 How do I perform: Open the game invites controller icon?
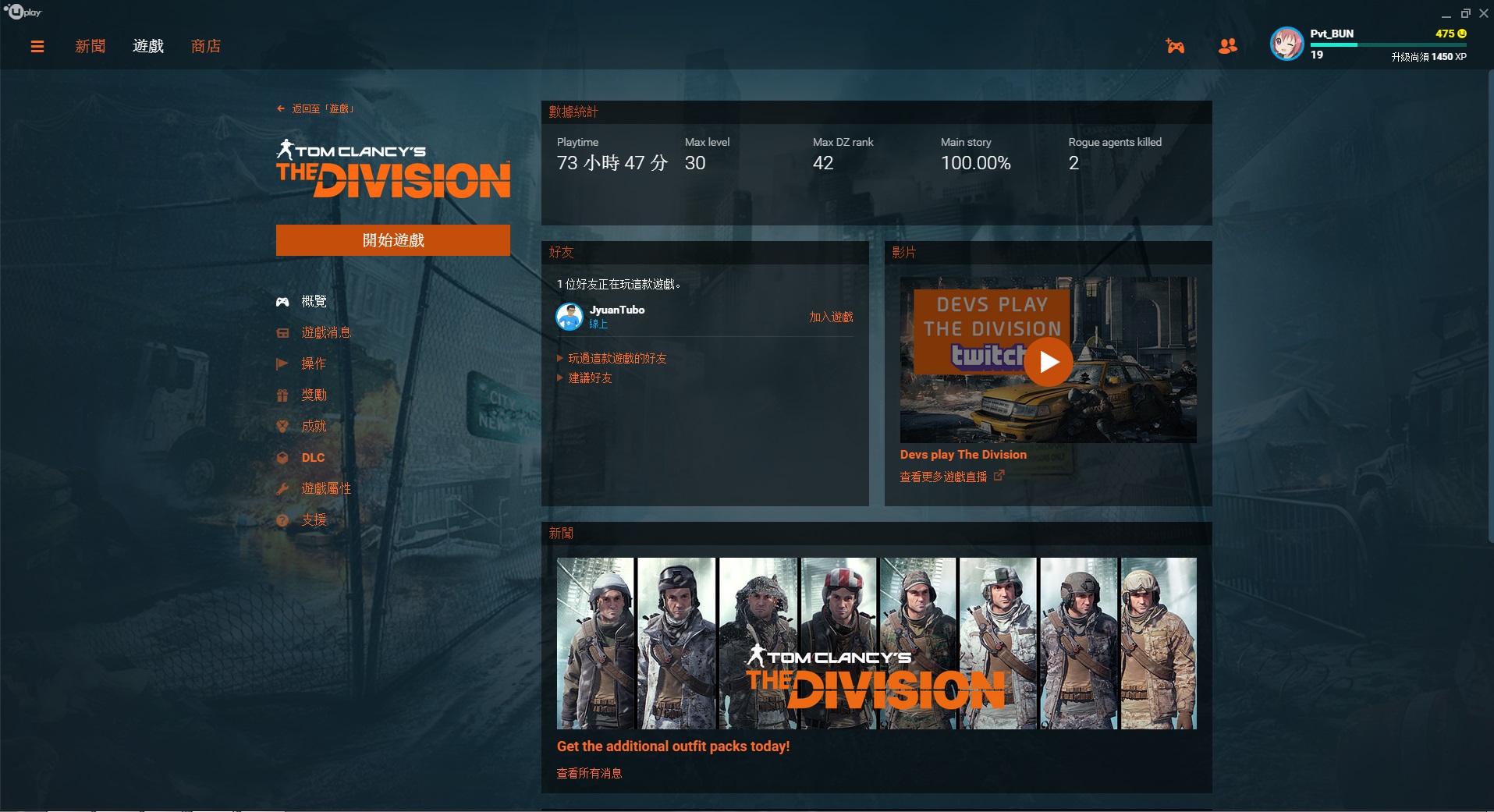[1175, 46]
